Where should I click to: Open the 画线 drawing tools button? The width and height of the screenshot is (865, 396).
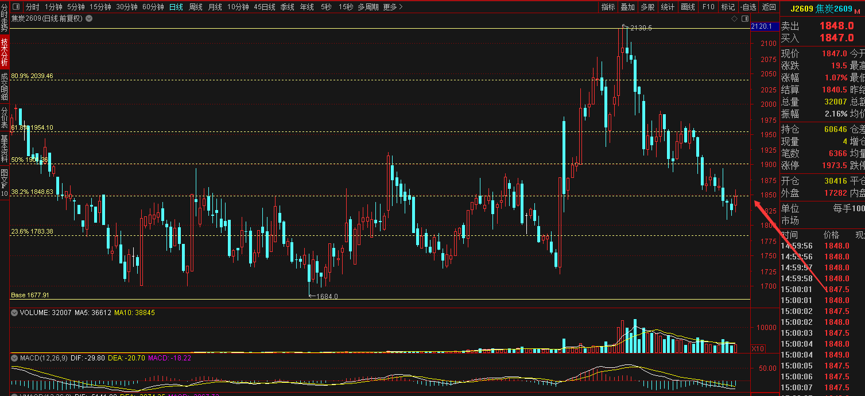coord(687,7)
